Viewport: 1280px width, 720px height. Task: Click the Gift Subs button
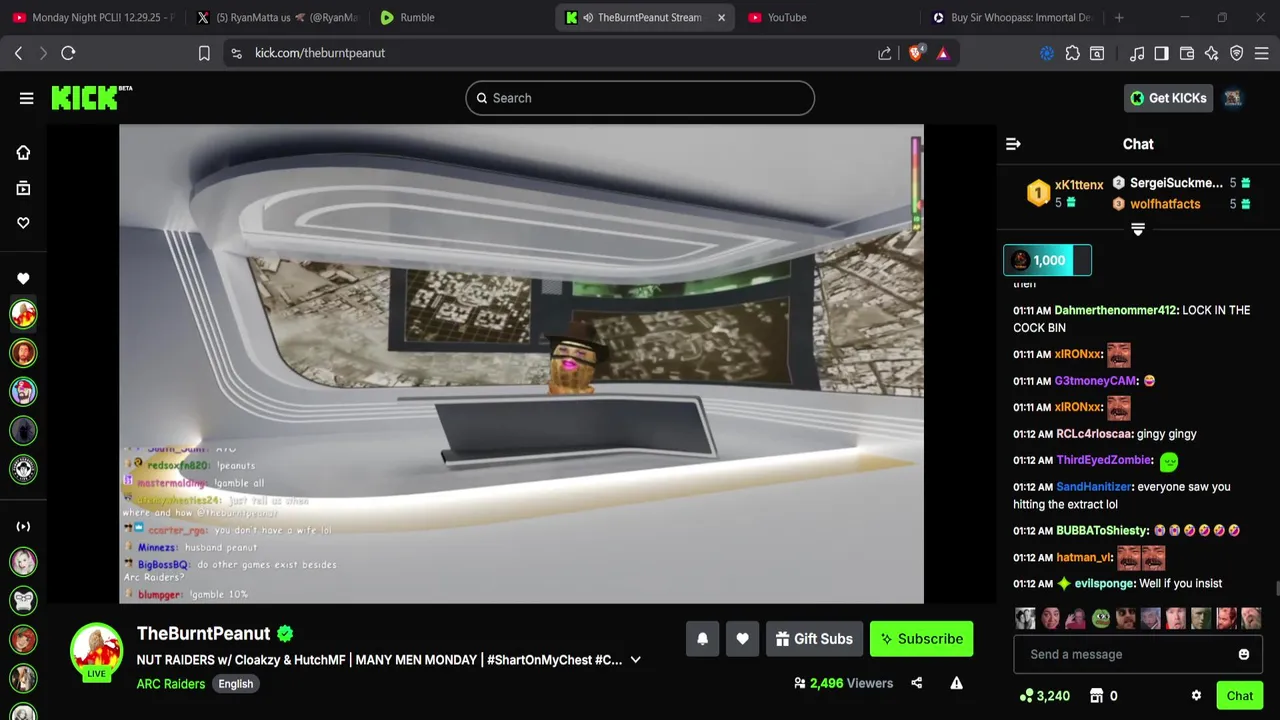tap(814, 639)
